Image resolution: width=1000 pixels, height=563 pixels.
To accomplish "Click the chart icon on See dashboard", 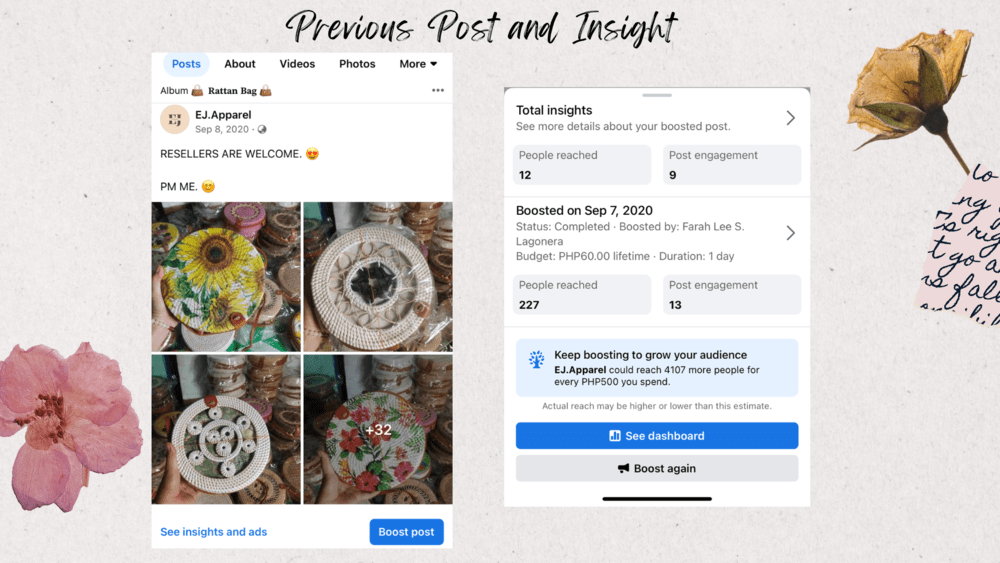I will (615, 436).
